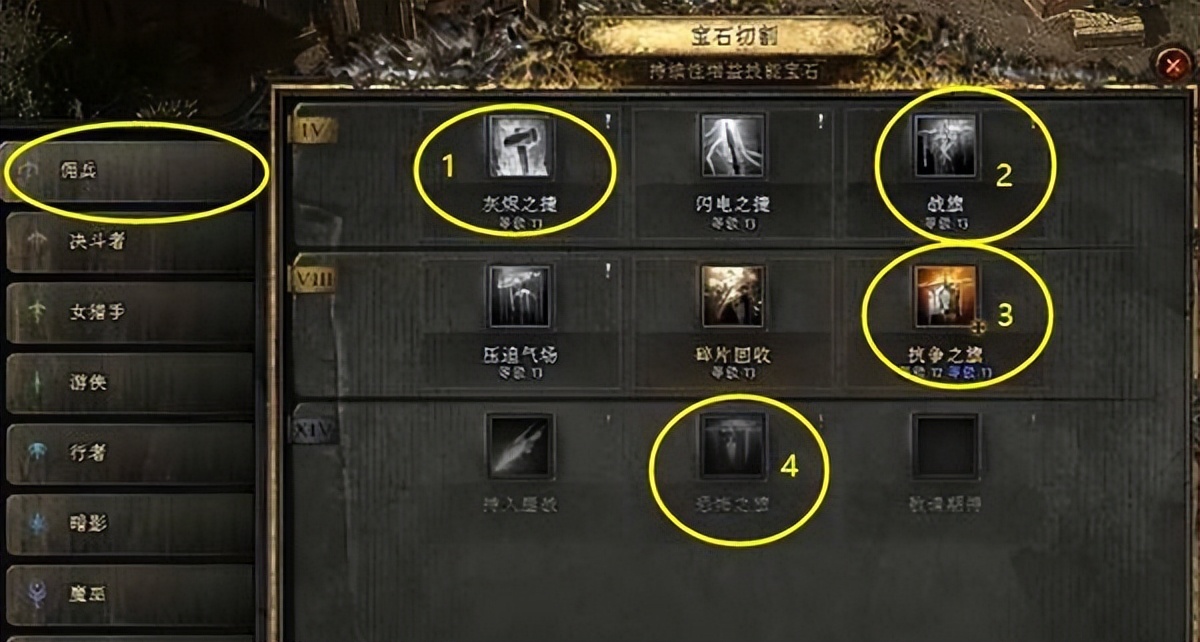Choose the highlighted 抗争之旗 gem icon
This screenshot has width=1200, height=642.
click(945, 297)
